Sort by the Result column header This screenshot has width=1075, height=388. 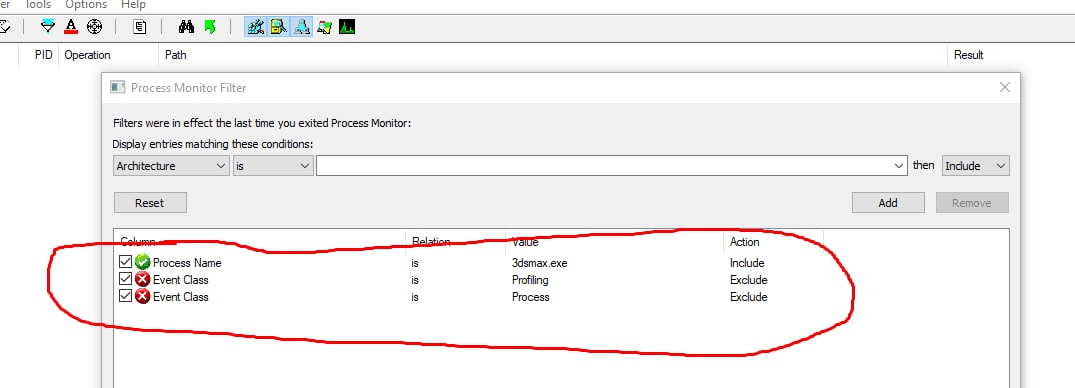pos(969,55)
